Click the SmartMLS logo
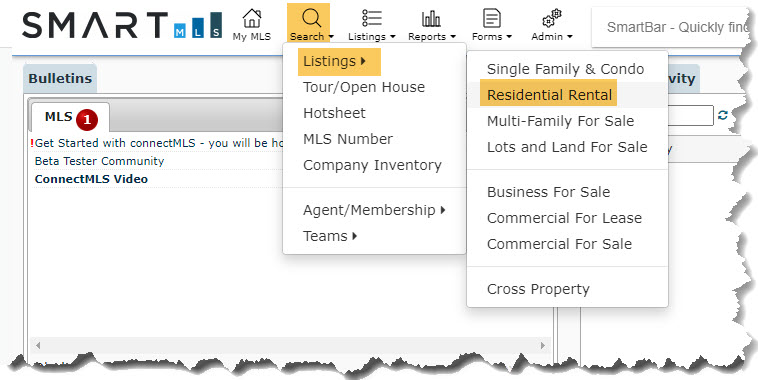This screenshot has height=380, width=758. point(122,25)
